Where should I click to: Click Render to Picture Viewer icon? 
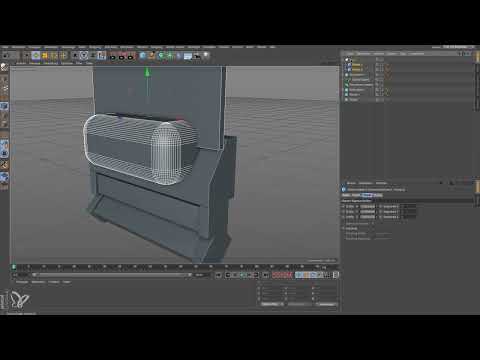[x=122, y=56]
